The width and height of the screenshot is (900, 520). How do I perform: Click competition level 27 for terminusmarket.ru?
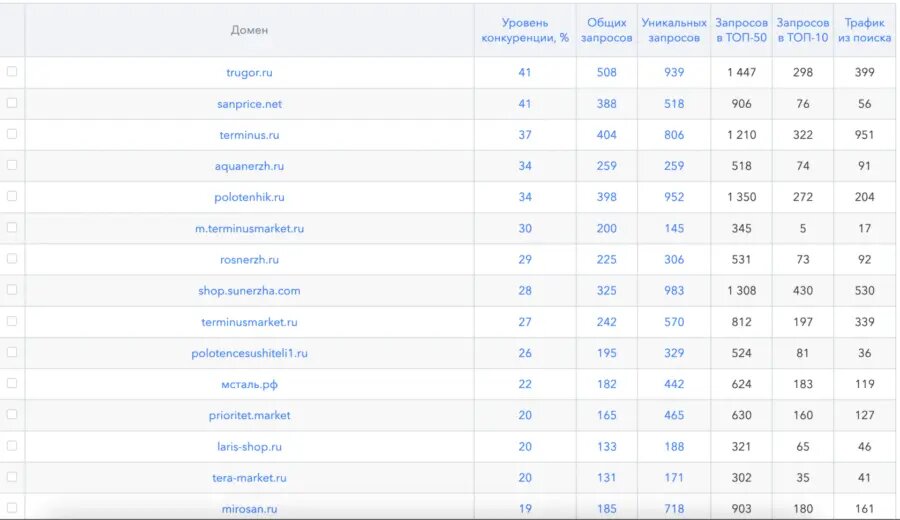pyautogui.click(x=525, y=322)
